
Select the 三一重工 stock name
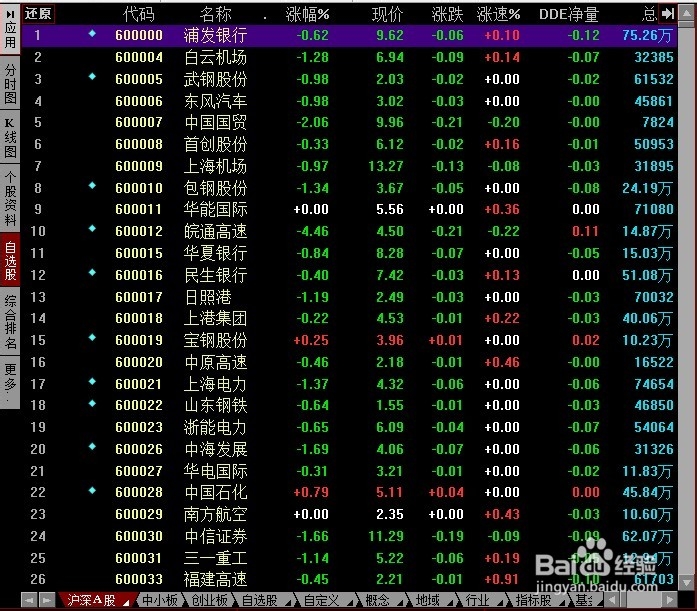point(216,558)
